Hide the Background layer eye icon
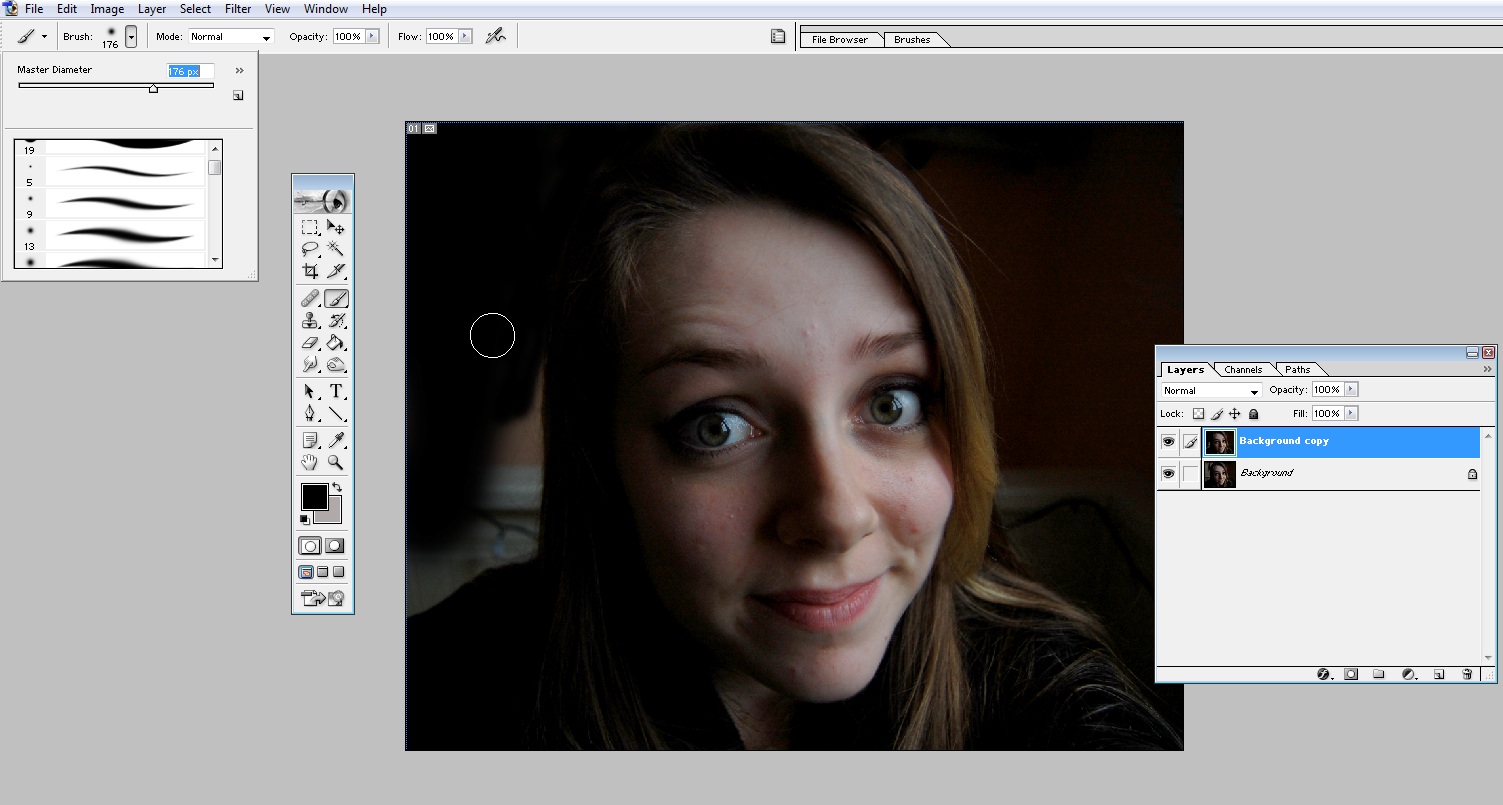This screenshot has height=805, width=1503. 1168,473
